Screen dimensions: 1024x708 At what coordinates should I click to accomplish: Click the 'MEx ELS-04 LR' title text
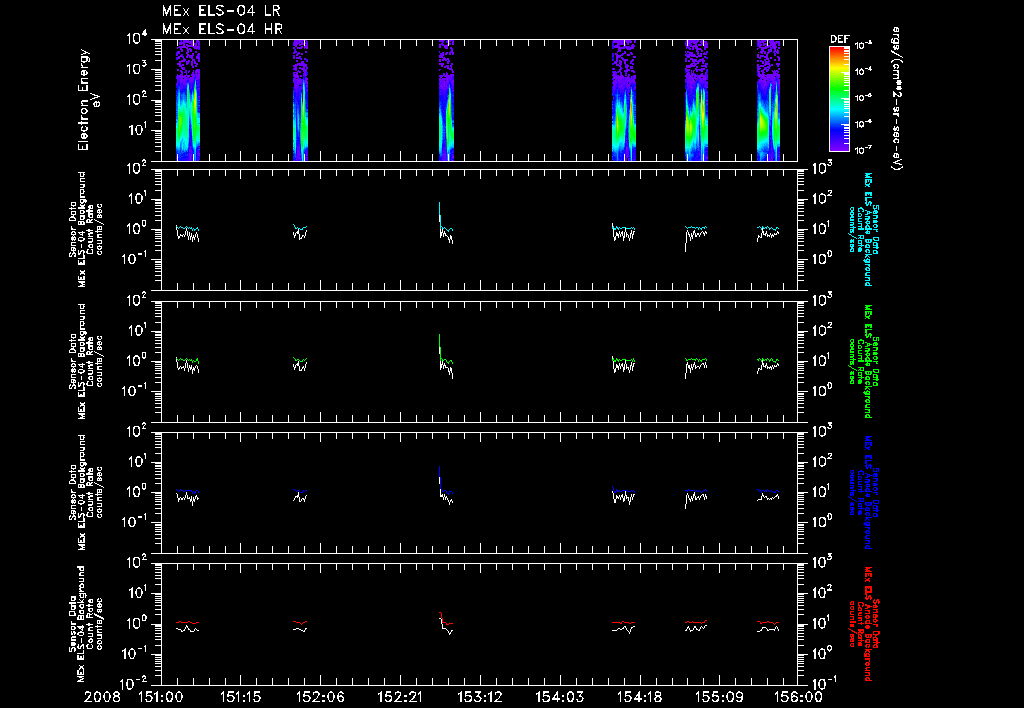[221, 11]
